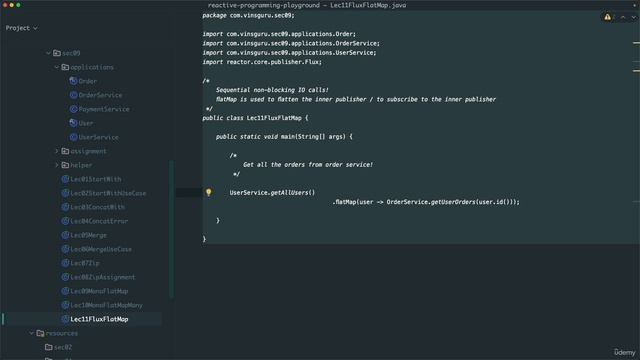Image resolution: width=640 pixels, height=360 pixels.
Task: Click the yellow intention bulb in gutter
Action: point(209,192)
